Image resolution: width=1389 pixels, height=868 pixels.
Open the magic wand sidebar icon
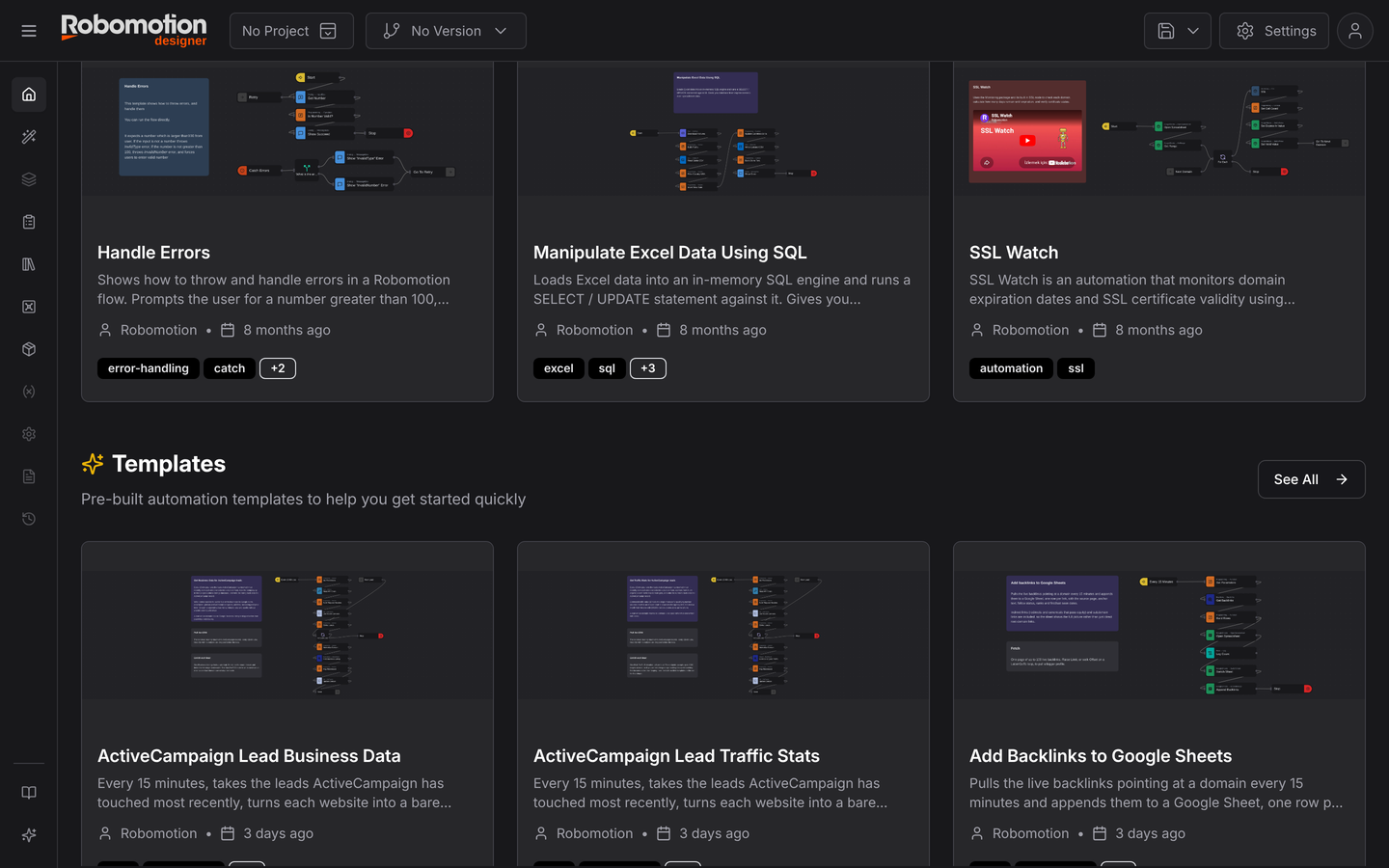pyautogui.click(x=29, y=137)
